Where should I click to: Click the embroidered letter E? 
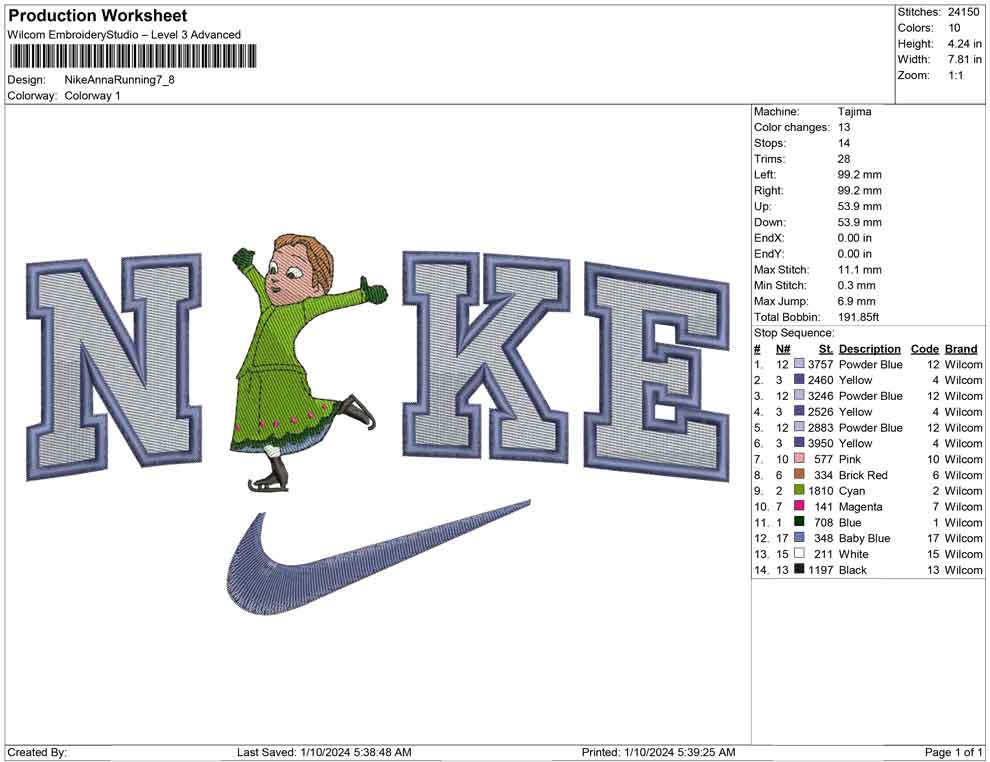[x=657, y=371]
